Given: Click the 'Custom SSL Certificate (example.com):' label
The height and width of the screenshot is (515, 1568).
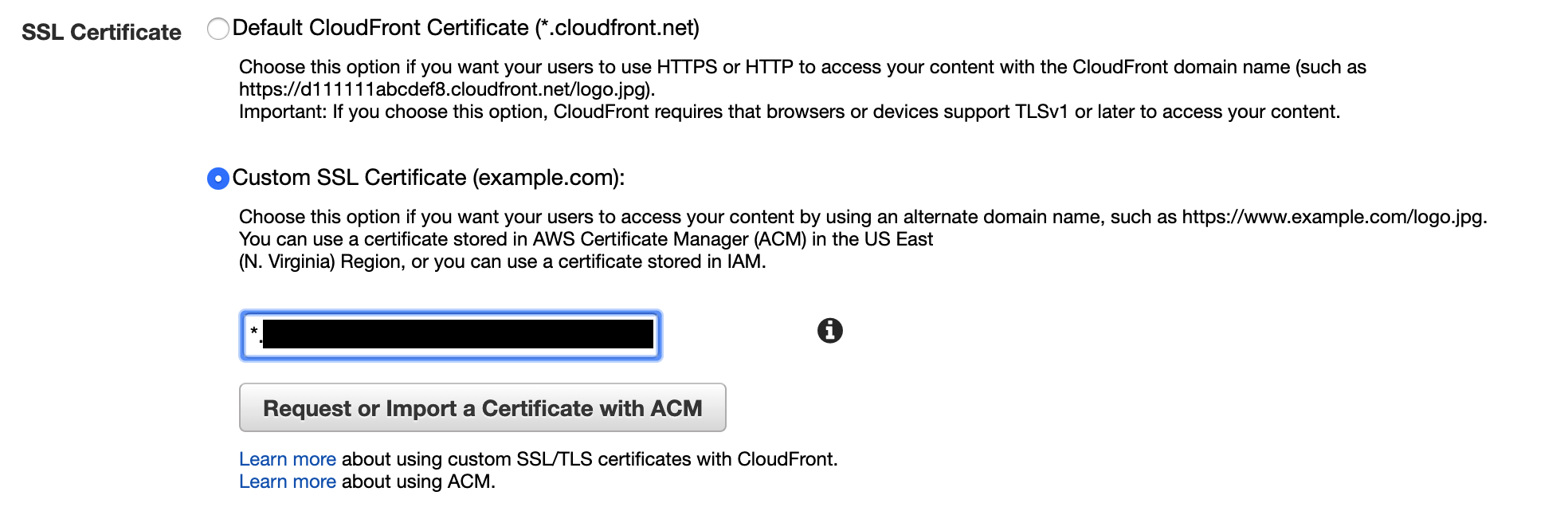Looking at the screenshot, I should coord(429,177).
